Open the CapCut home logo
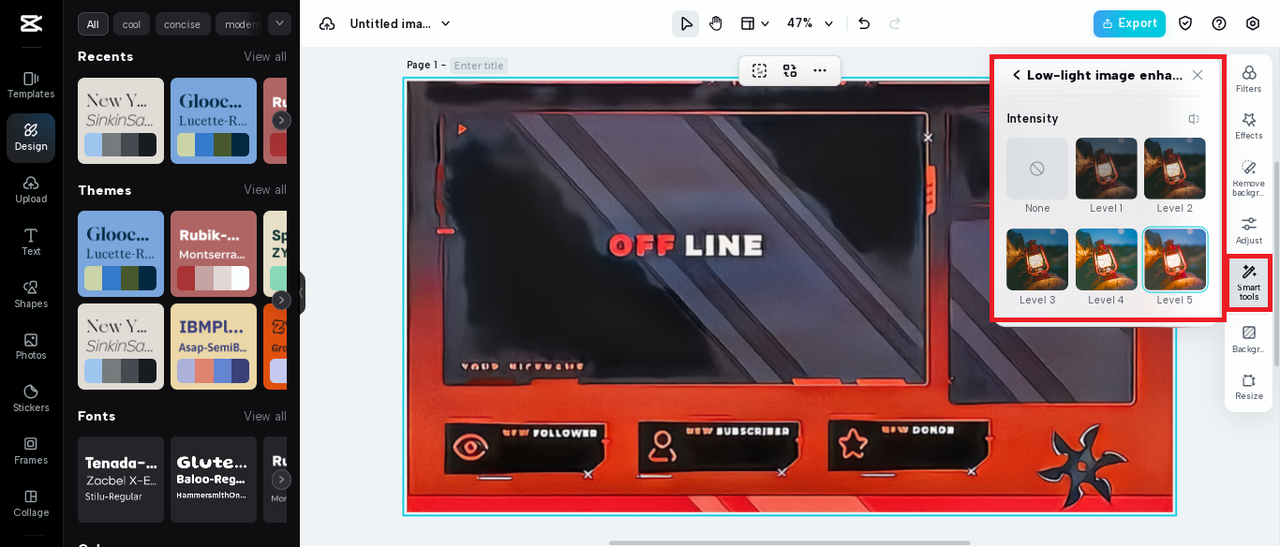The width and height of the screenshot is (1280, 547). [x=31, y=23]
